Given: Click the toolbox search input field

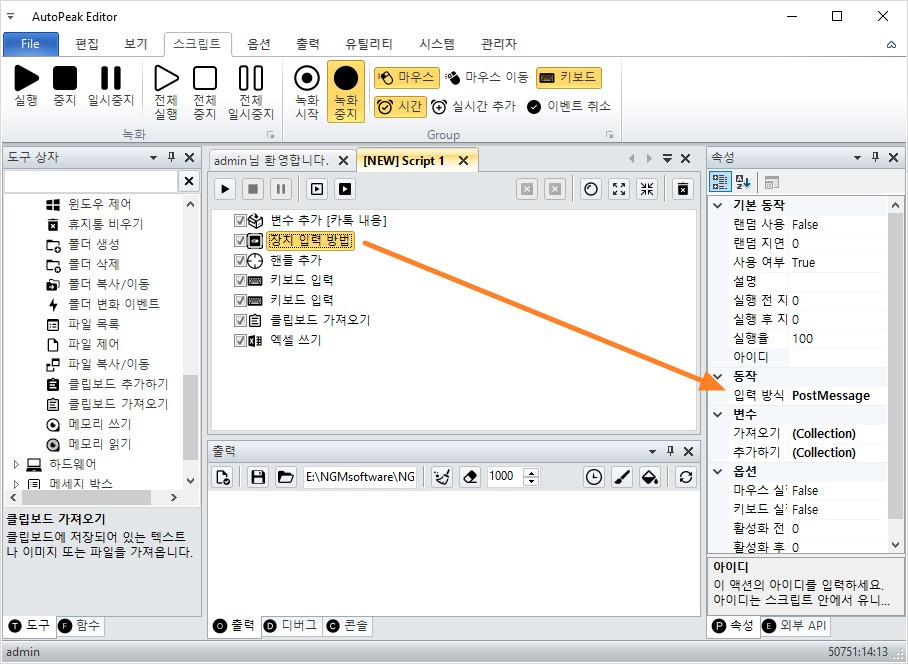Looking at the screenshot, I should pos(91,181).
